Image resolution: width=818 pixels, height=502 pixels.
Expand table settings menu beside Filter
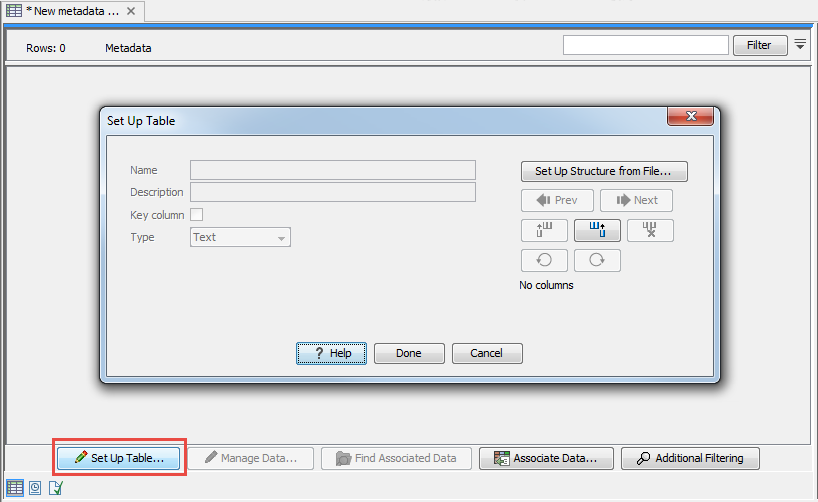tap(800, 45)
